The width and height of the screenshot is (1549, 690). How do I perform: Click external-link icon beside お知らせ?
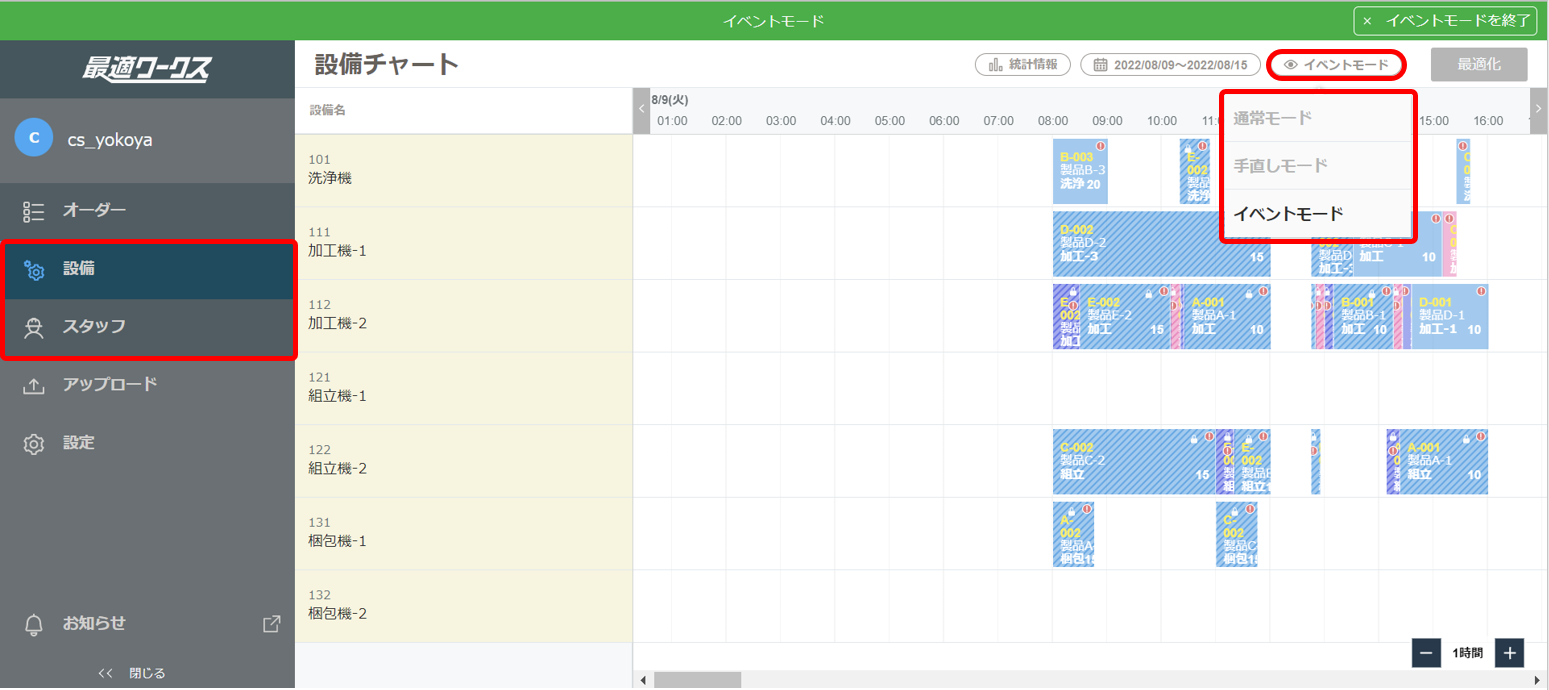271,624
